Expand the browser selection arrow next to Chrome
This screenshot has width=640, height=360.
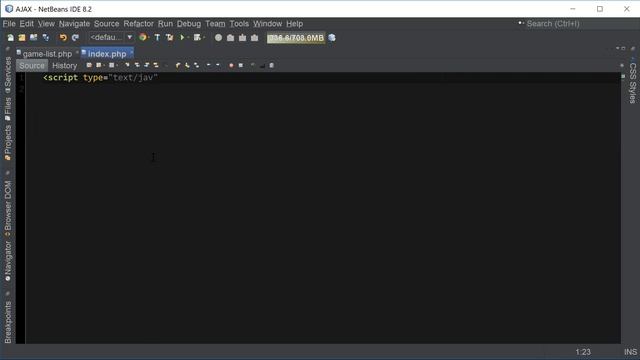(149, 38)
